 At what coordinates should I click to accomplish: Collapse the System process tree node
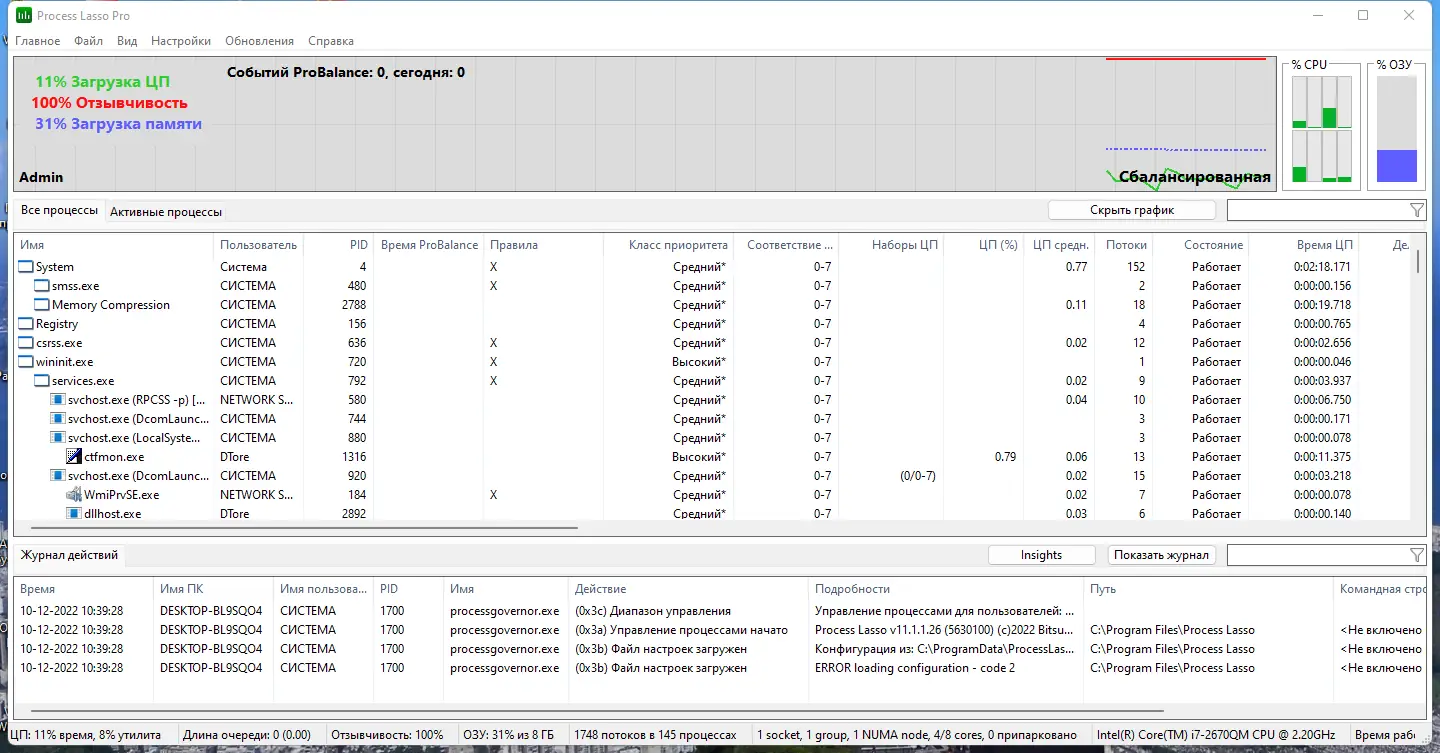24,266
